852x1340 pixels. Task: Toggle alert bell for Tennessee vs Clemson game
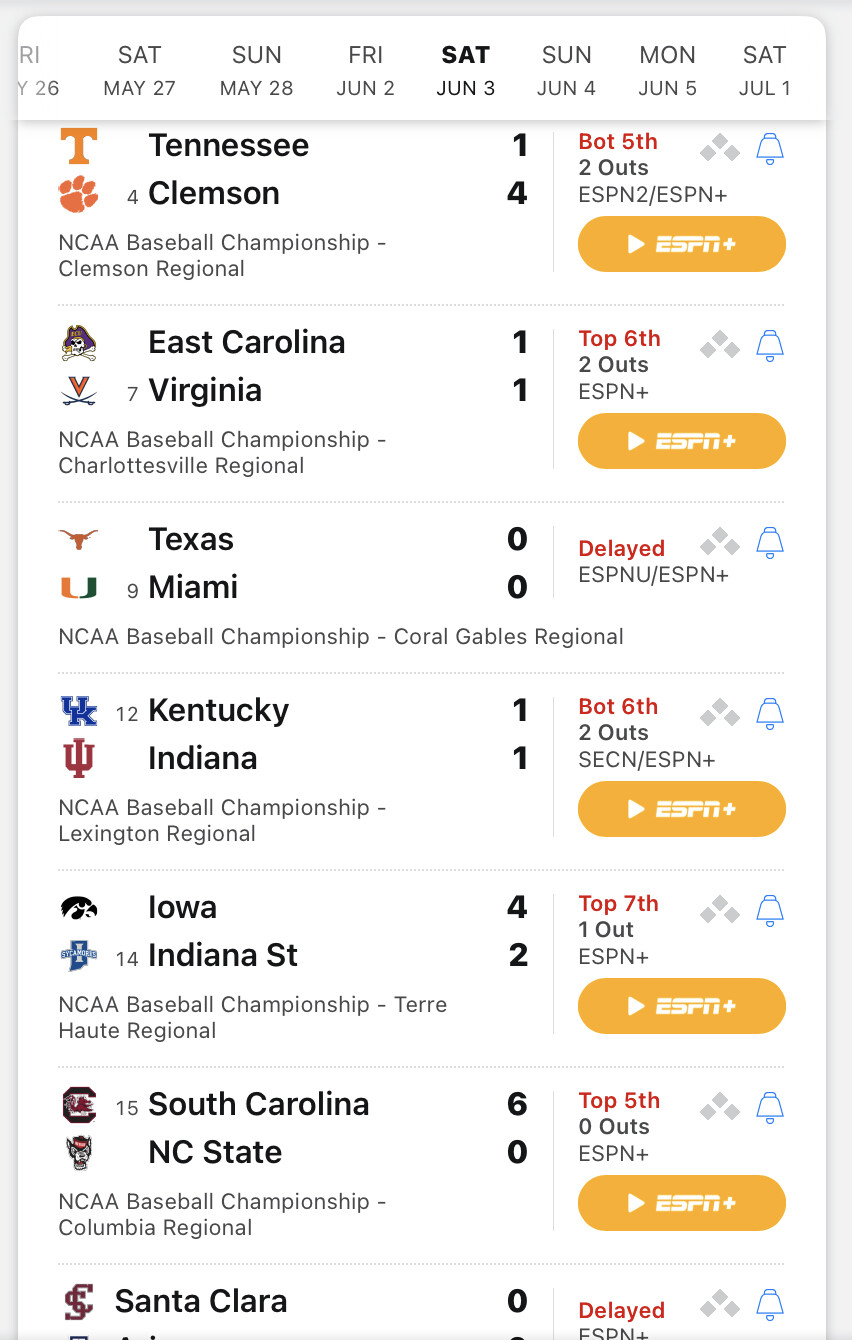click(x=769, y=149)
